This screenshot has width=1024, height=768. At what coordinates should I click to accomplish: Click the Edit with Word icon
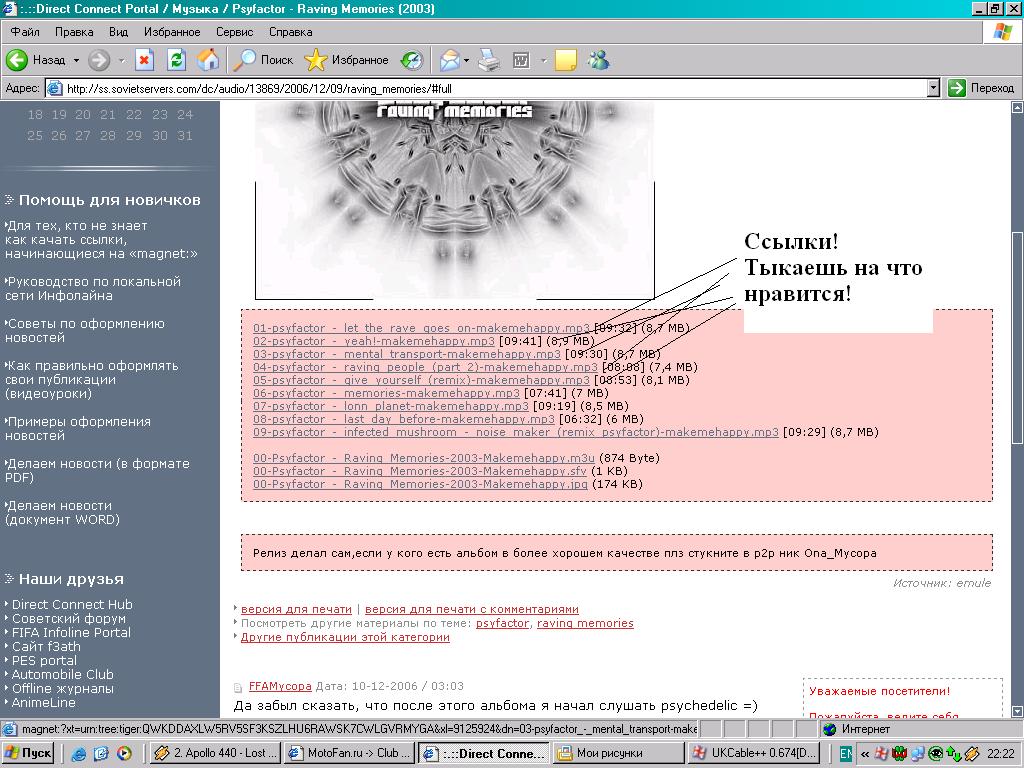click(521, 60)
